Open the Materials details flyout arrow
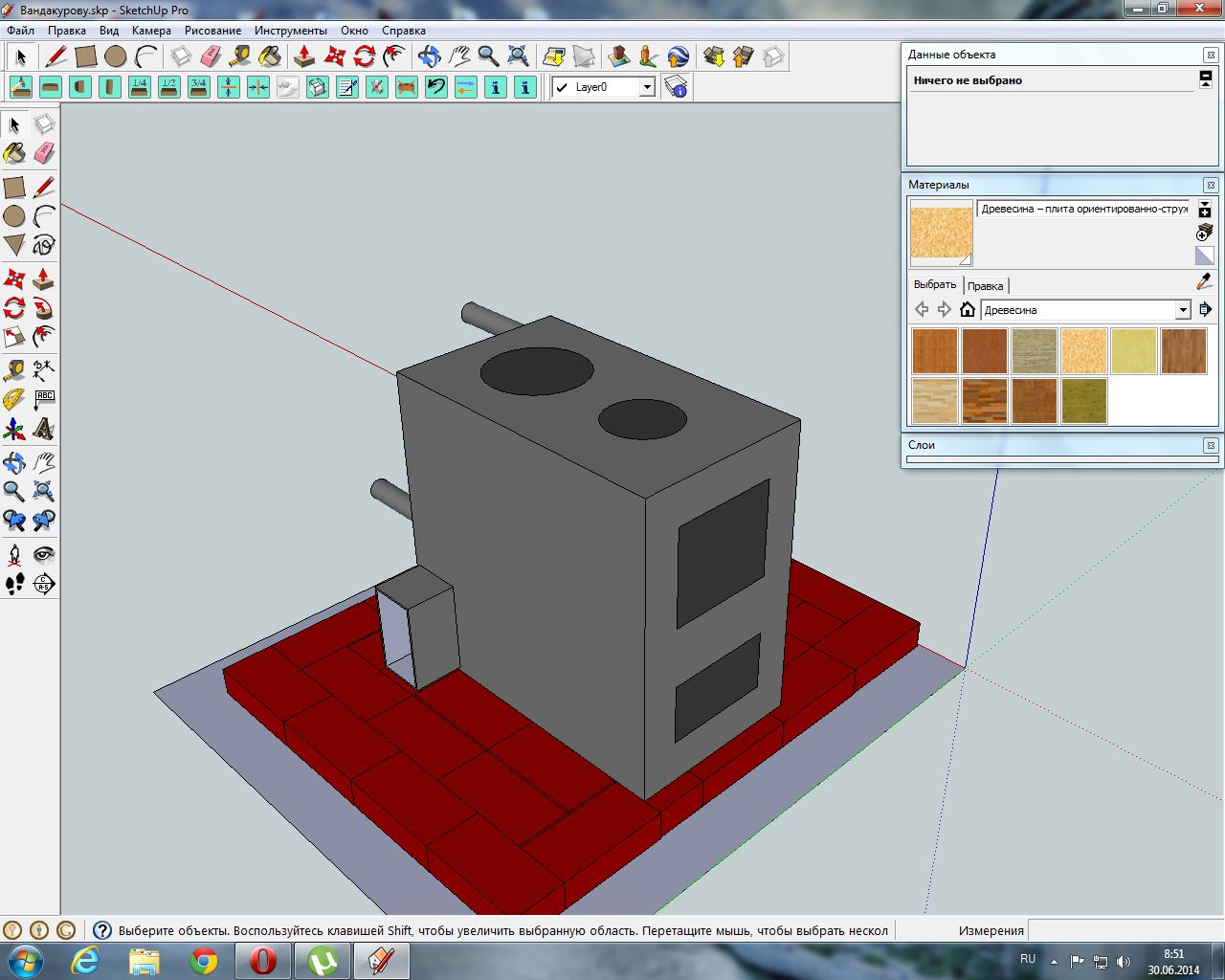 [1205, 310]
